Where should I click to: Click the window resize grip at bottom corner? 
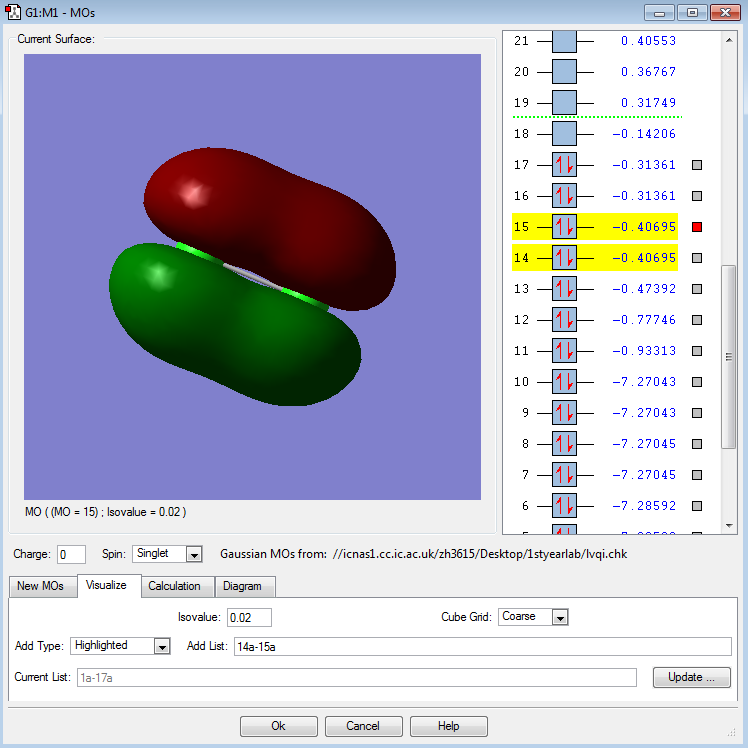pyautogui.click(x=732, y=732)
